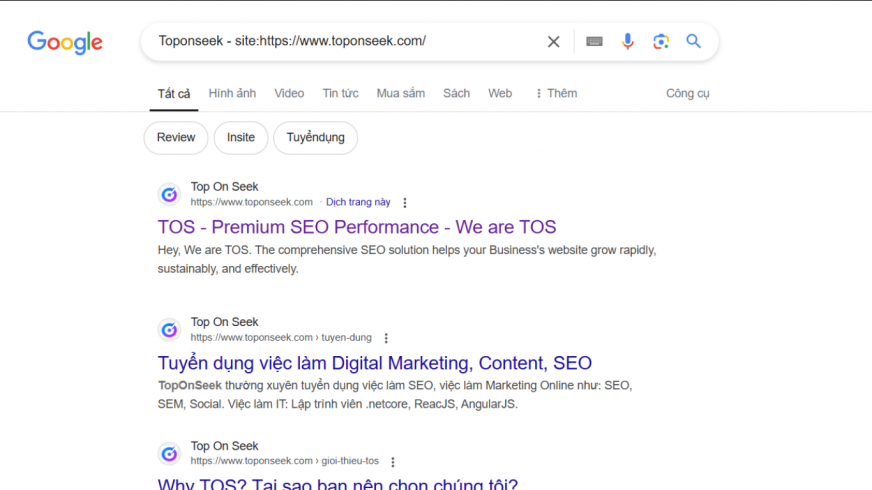Viewport: 872px width, 490px height.
Task: Open the on-screen keyboard icon
Action: (594, 42)
